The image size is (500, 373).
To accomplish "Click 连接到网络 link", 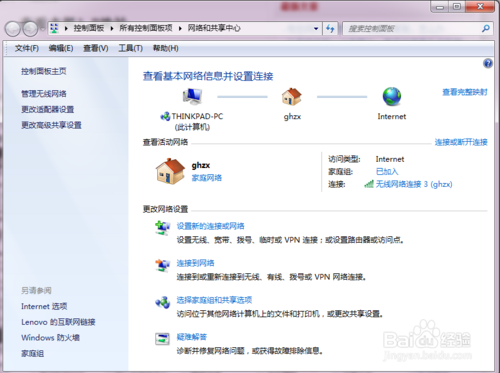I will click(195, 263).
